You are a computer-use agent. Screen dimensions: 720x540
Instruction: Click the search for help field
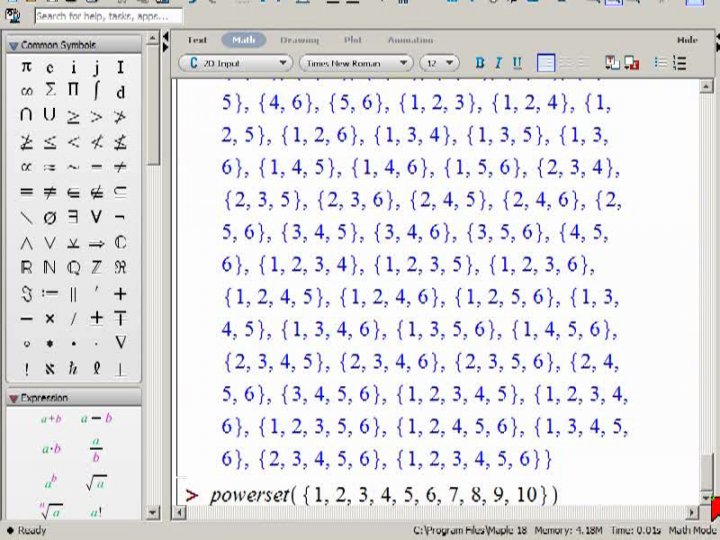108,16
